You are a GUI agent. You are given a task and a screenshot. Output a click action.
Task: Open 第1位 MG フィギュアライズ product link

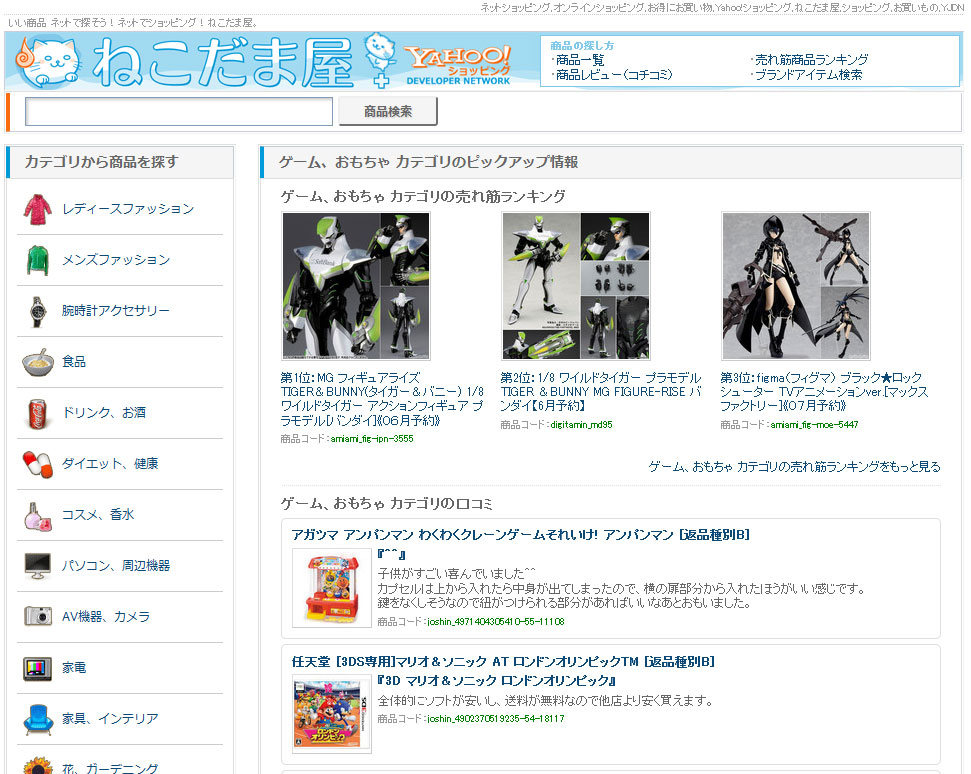381,399
